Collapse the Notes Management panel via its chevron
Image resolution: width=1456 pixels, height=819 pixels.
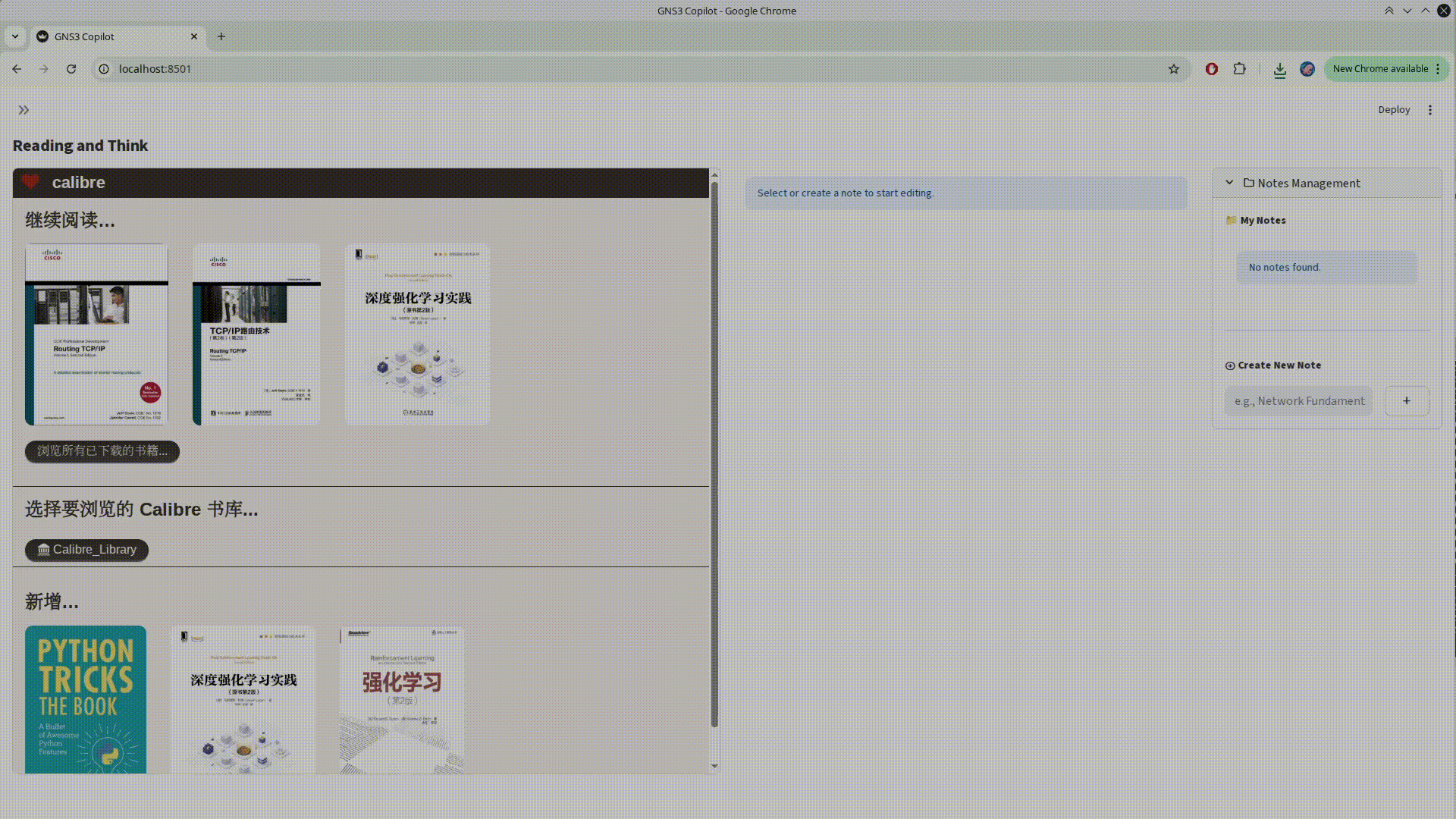tap(1229, 182)
